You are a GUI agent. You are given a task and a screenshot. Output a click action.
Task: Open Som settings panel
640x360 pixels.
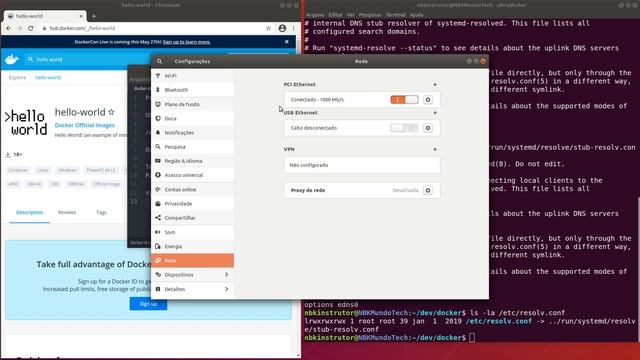tap(192, 232)
